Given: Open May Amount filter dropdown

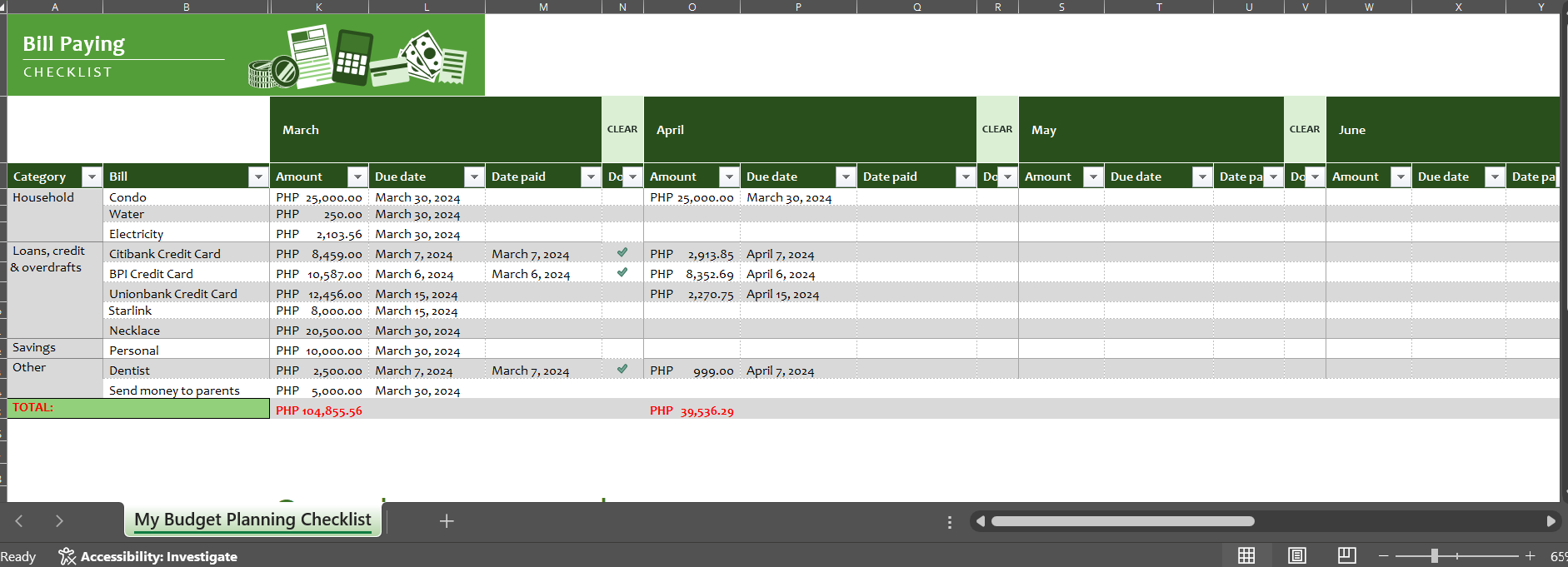Looking at the screenshot, I should pyautogui.click(x=1093, y=177).
